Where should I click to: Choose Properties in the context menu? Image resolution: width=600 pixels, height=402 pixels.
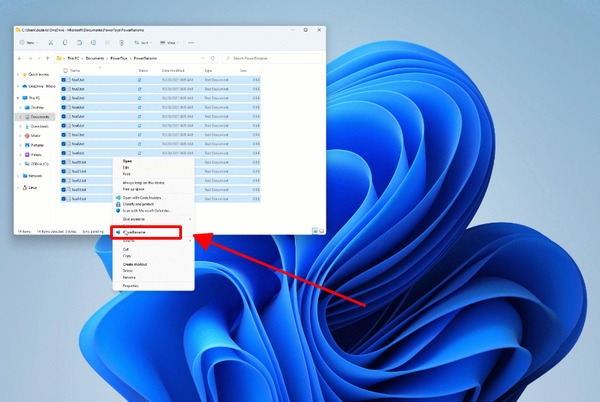[130, 286]
